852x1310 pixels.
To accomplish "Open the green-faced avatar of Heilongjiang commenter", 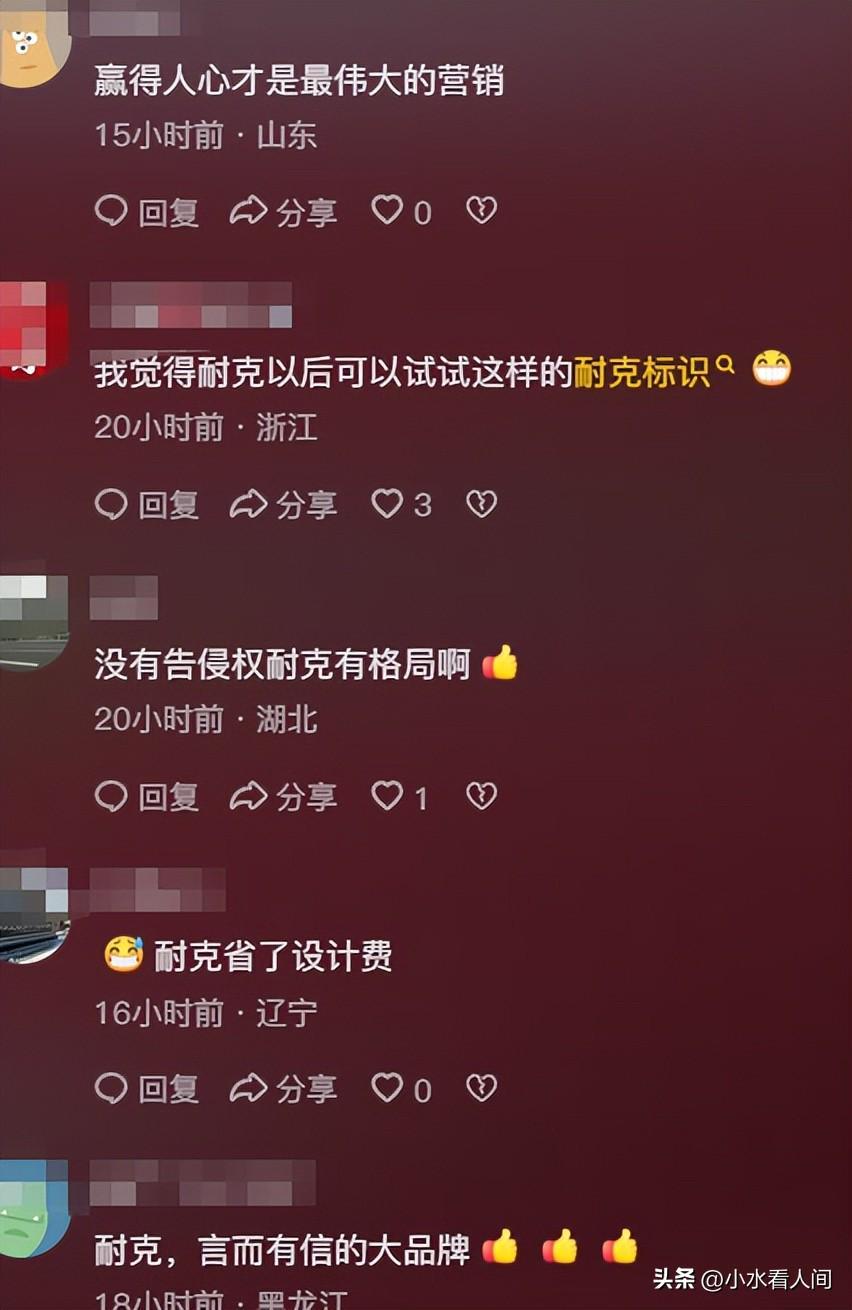I will click(x=33, y=1210).
